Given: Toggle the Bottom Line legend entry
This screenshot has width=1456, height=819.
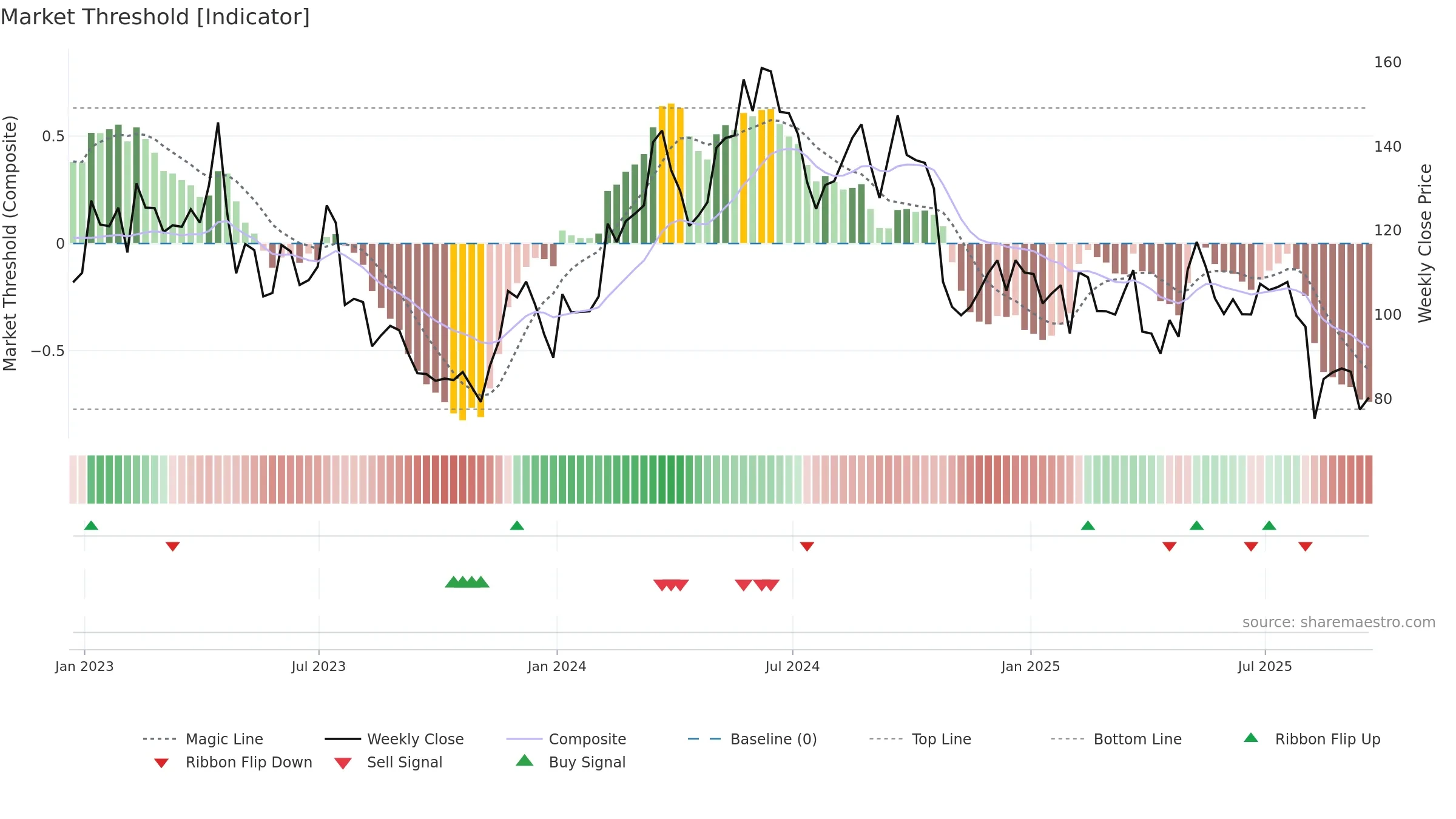Looking at the screenshot, I should coord(1116,739).
